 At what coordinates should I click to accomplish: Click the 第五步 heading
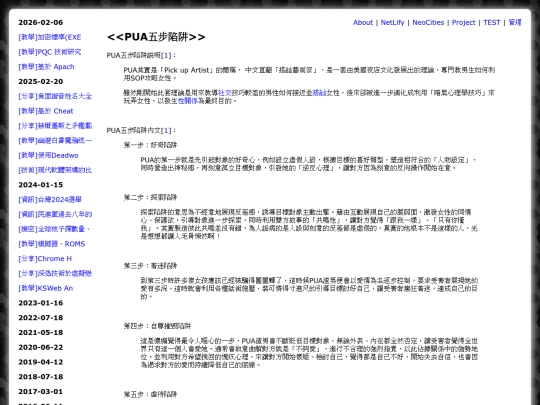click(x=150, y=394)
